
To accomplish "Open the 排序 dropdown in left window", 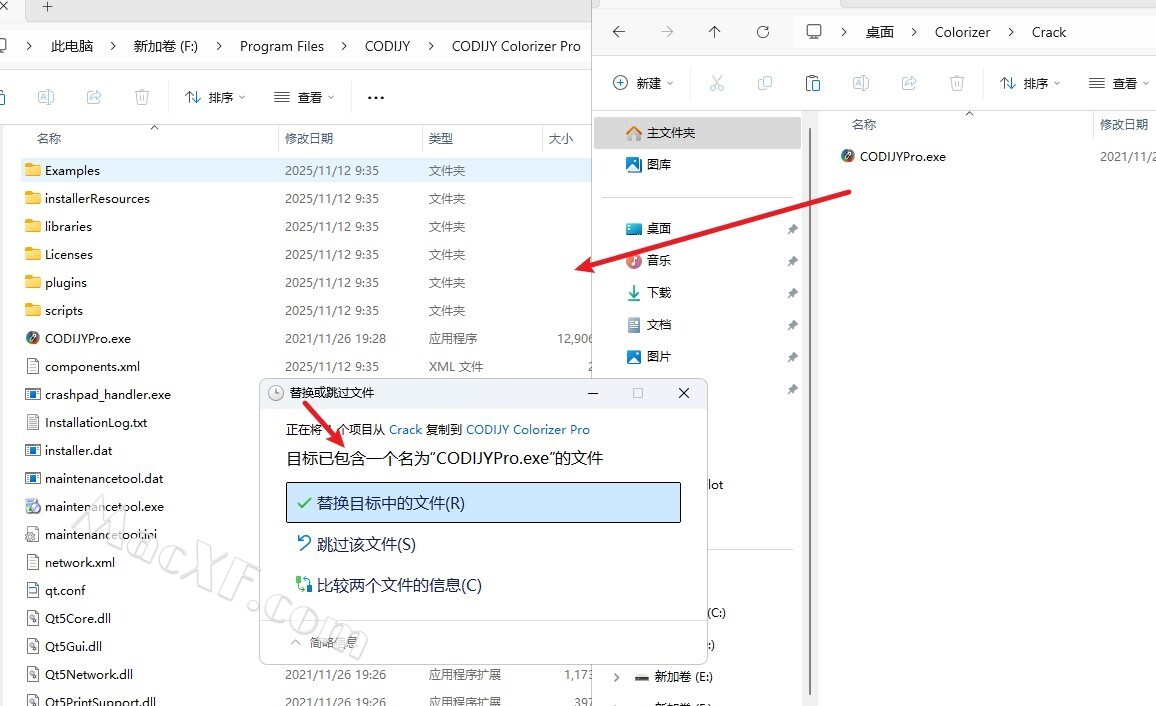I will (x=215, y=97).
